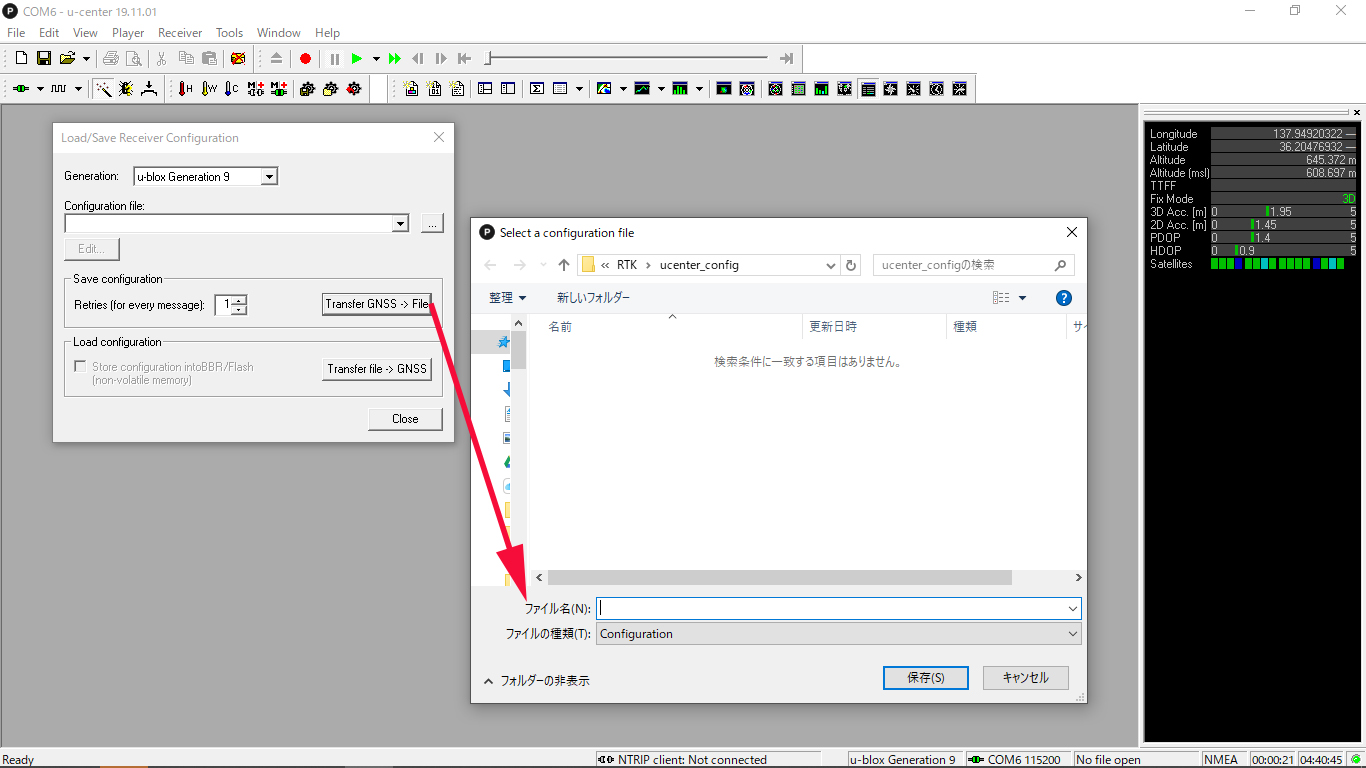The width and height of the screenshot is (1366, 768).
Task: Click the ... browse button for Configuration file
Action: pyautogui.click(x=431, y=224)
